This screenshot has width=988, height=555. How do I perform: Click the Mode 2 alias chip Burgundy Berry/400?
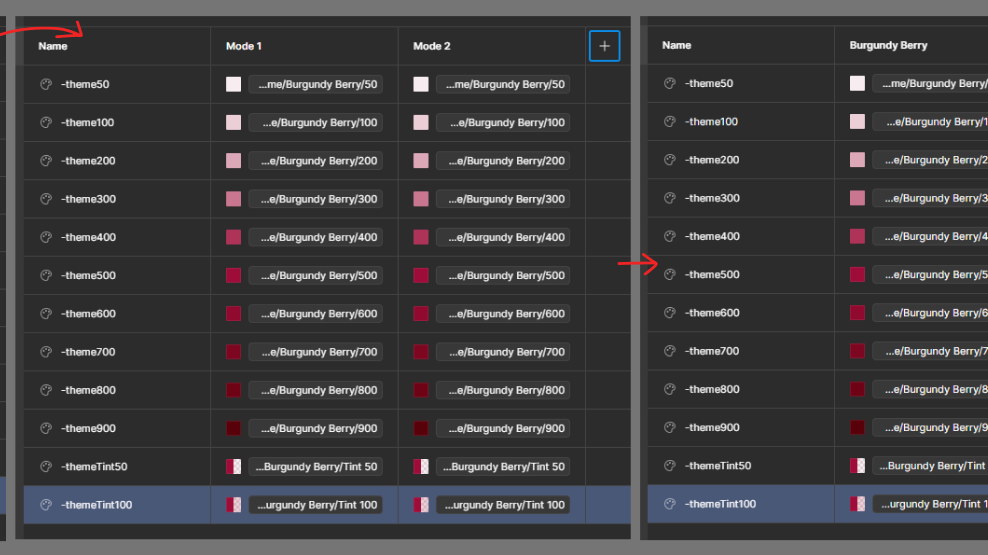(x=503, y=237)
